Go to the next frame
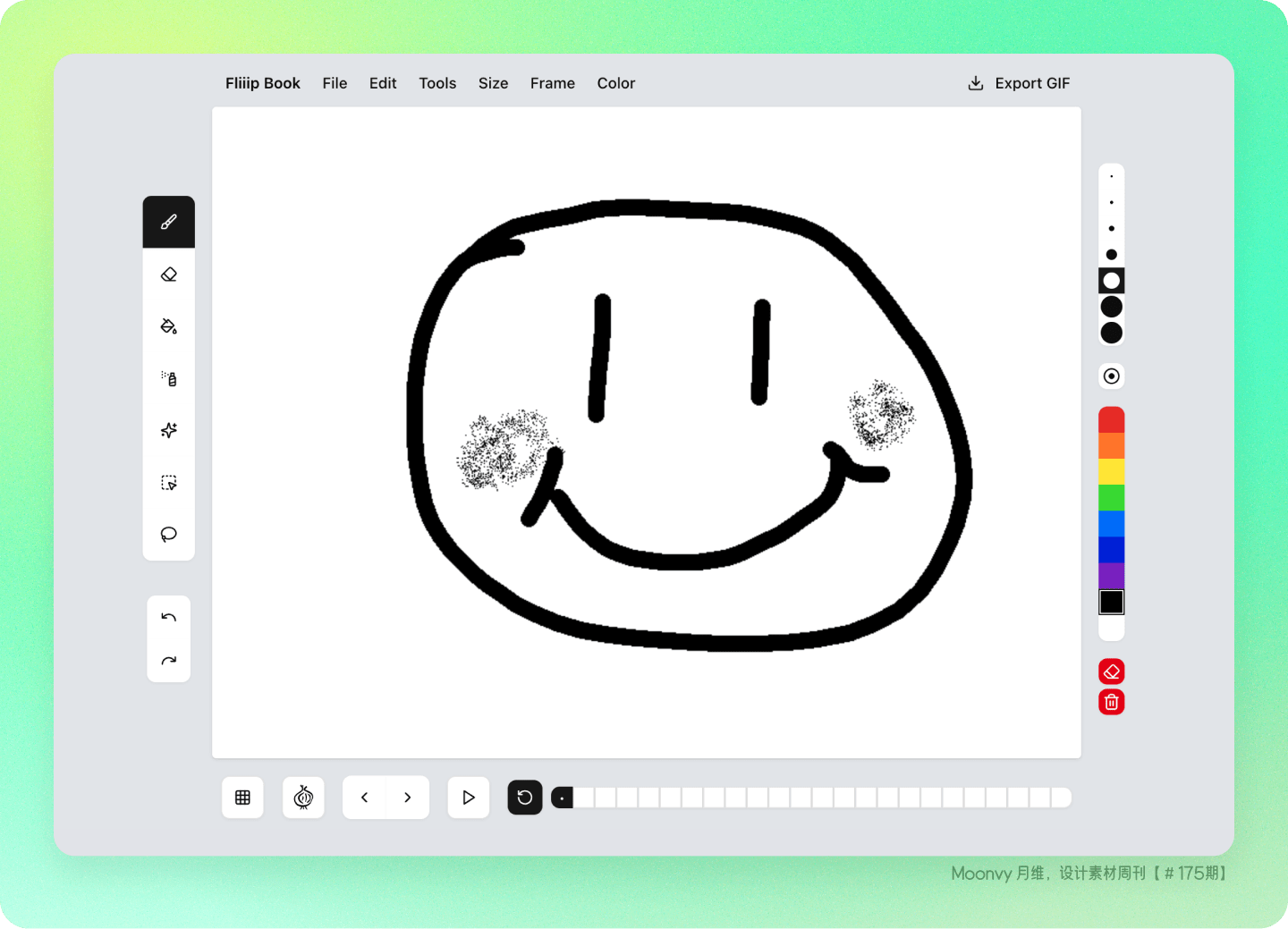The image size is (1288, 929). 408,798
